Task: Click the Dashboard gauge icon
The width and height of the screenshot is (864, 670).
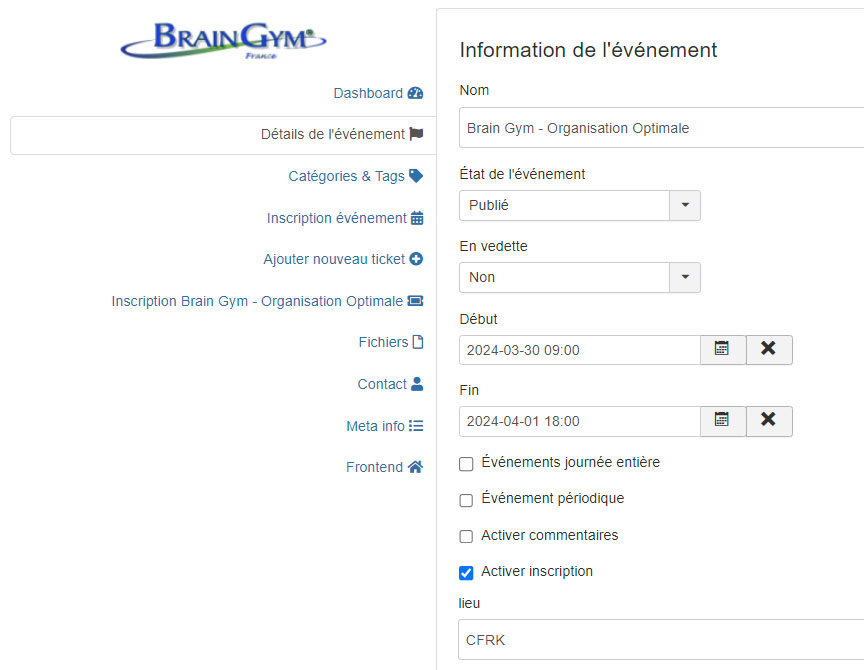Action: tap(415, 93)
